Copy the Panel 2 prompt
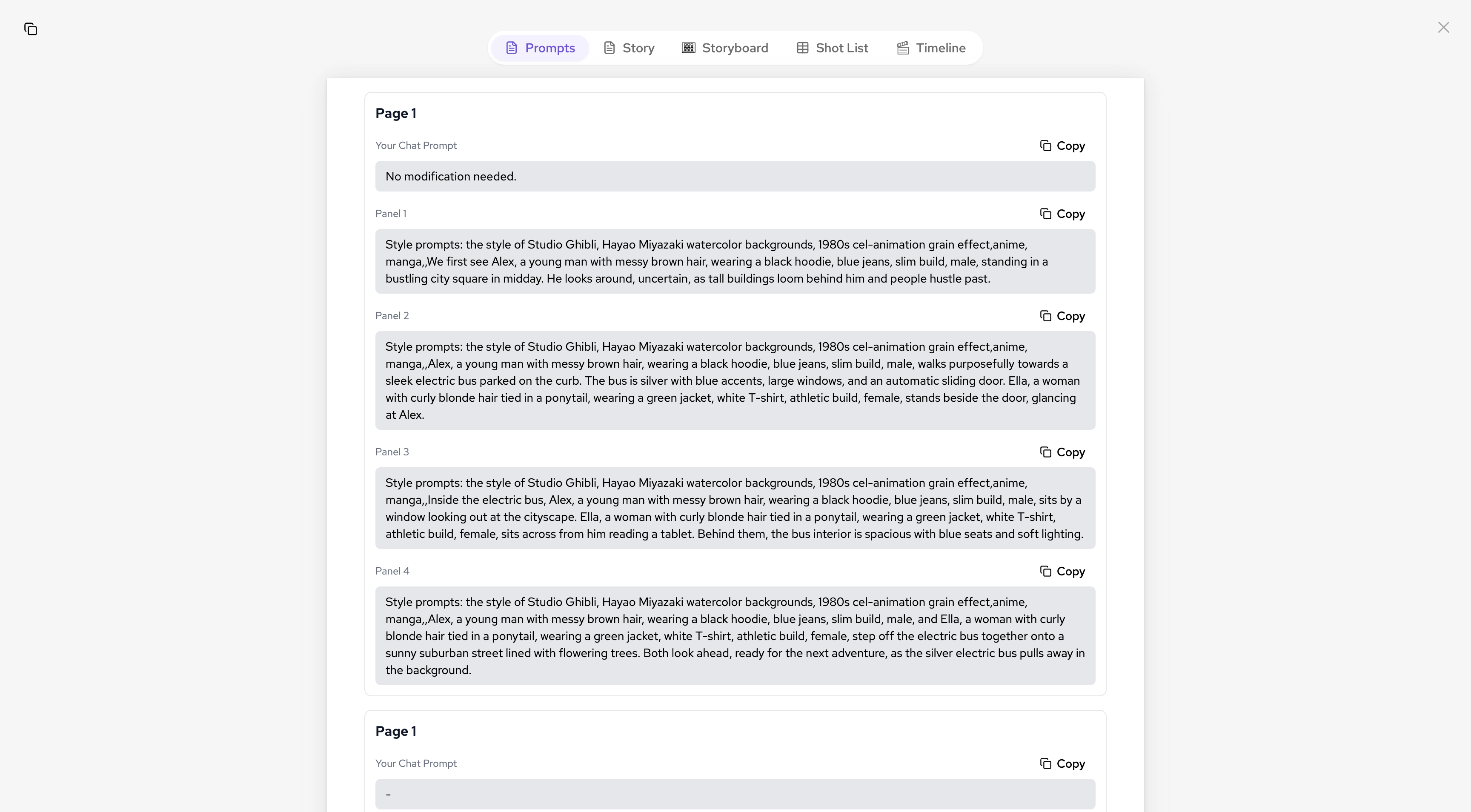 (1062, 316)
